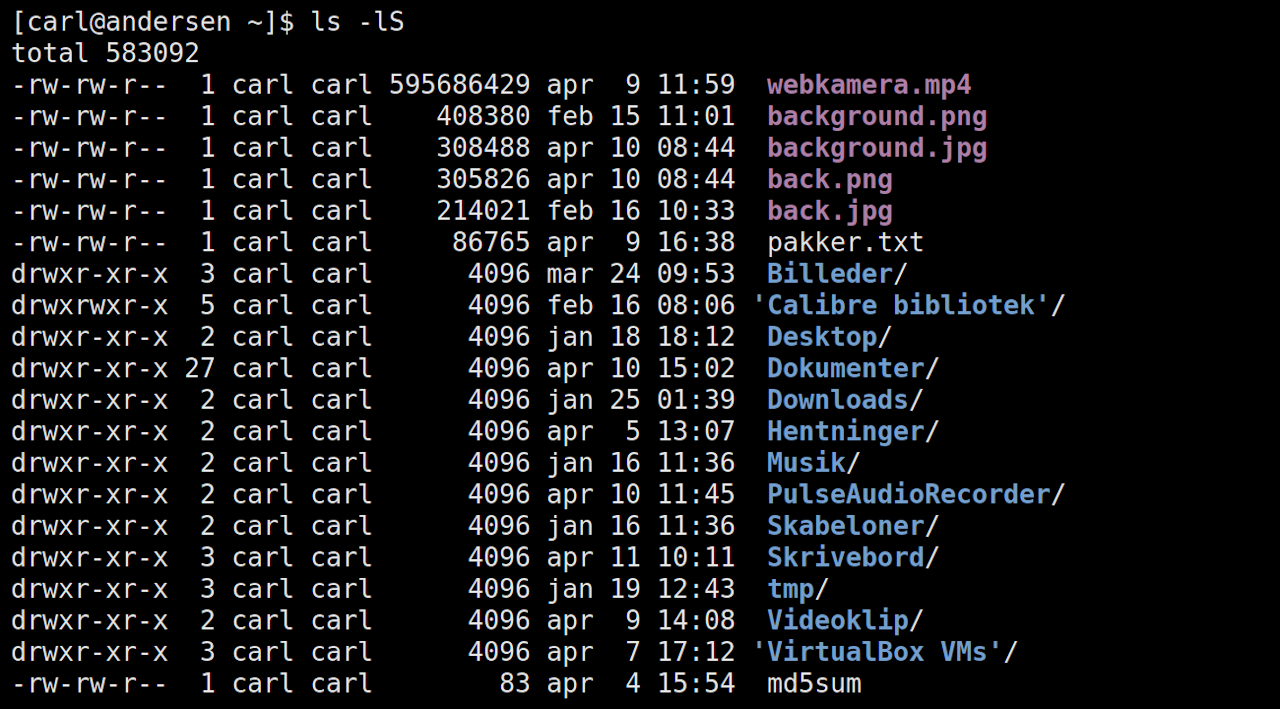
Task: Click the Musik directory name
Action: tap(806, 463)
